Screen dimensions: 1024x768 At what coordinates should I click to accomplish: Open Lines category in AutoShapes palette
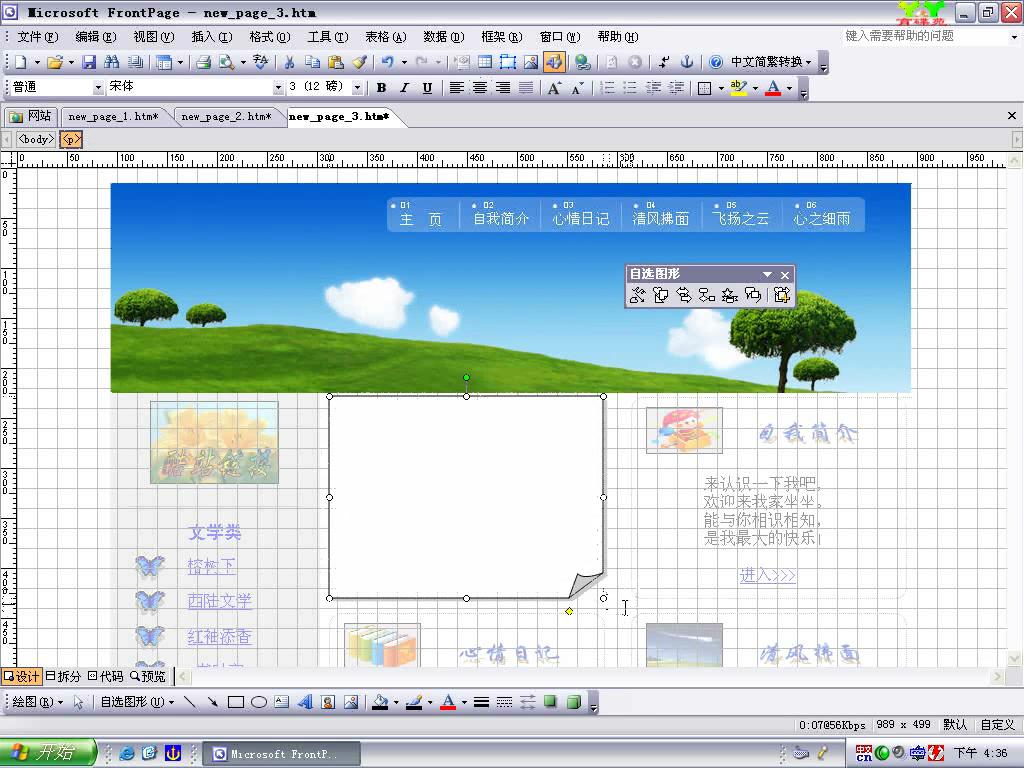[637, 295]
